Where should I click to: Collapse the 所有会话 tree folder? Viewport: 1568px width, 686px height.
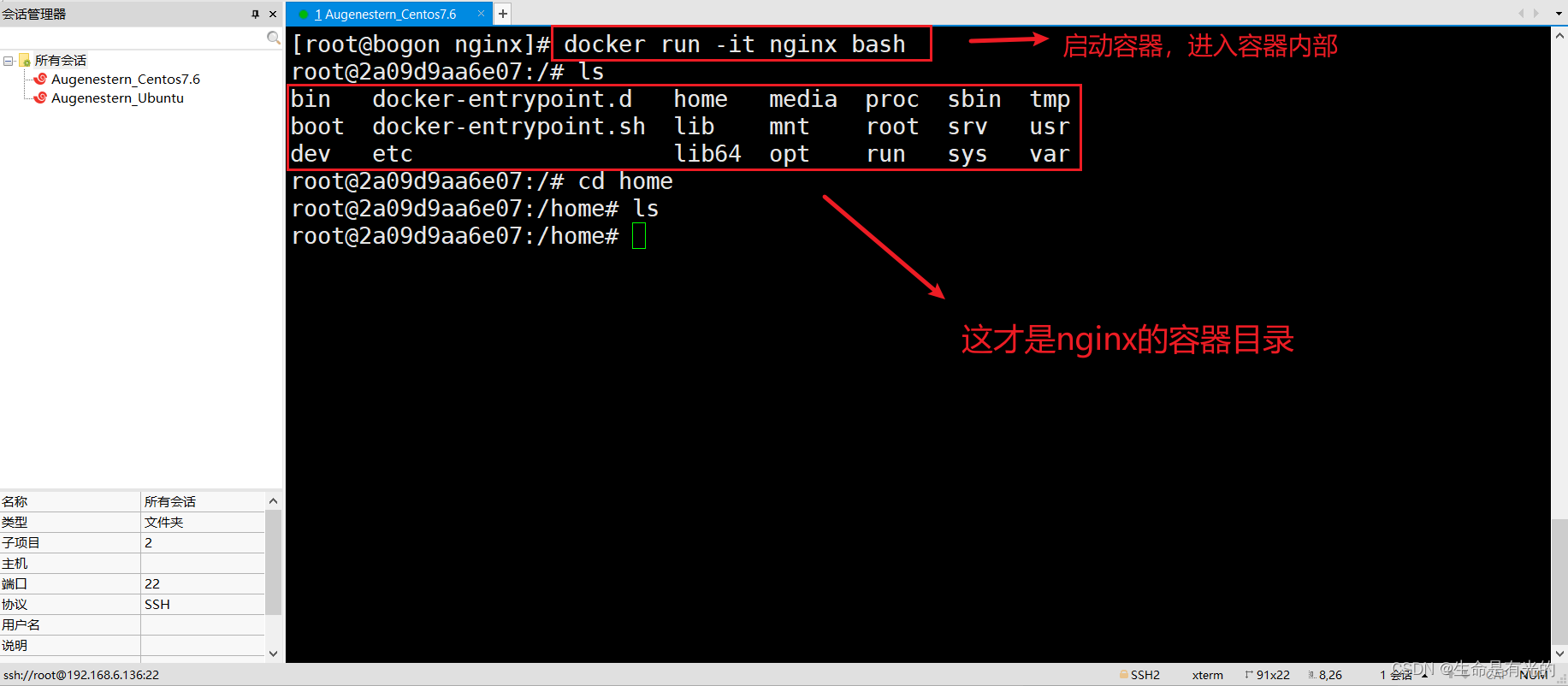(8, 61)
